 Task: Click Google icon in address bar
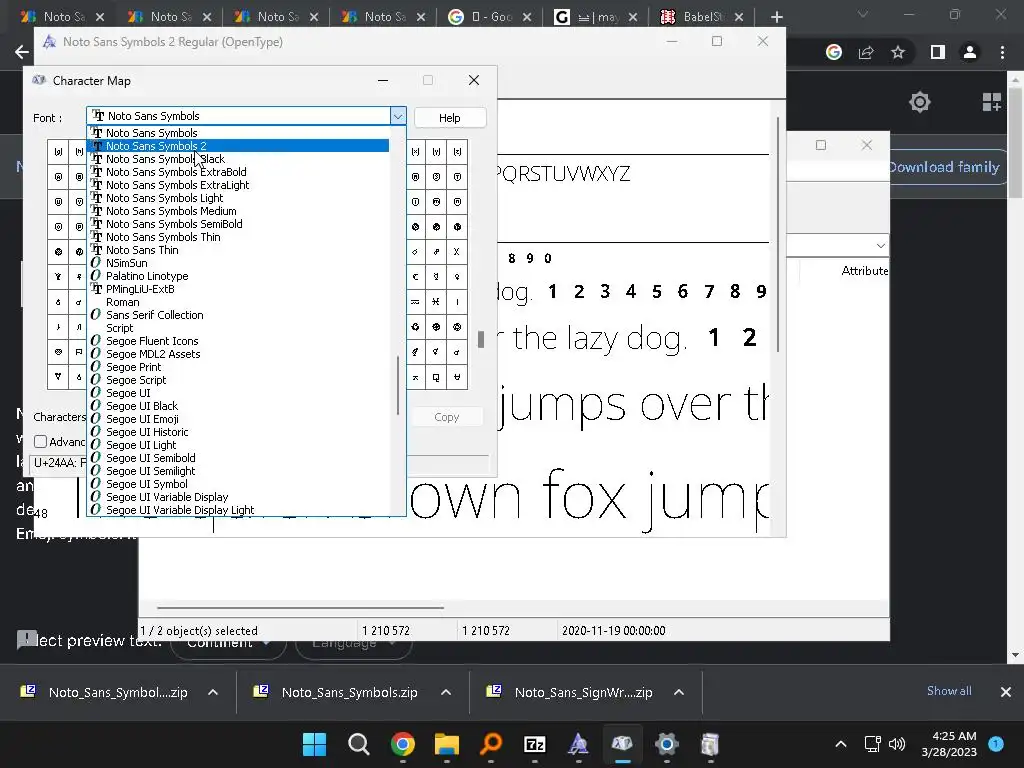[834, 52]
